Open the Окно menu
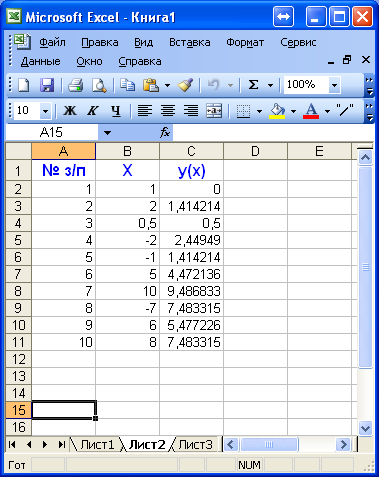 (x=89, y=61)
